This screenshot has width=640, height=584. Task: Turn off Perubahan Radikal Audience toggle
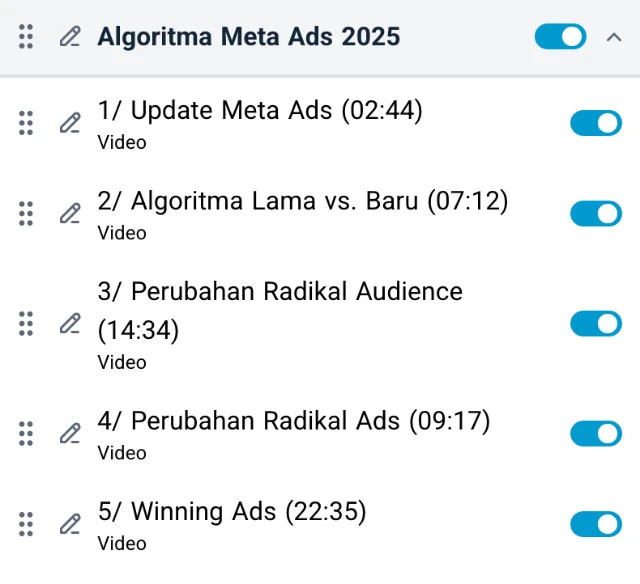pyautogui.click(x=595, y=323)
